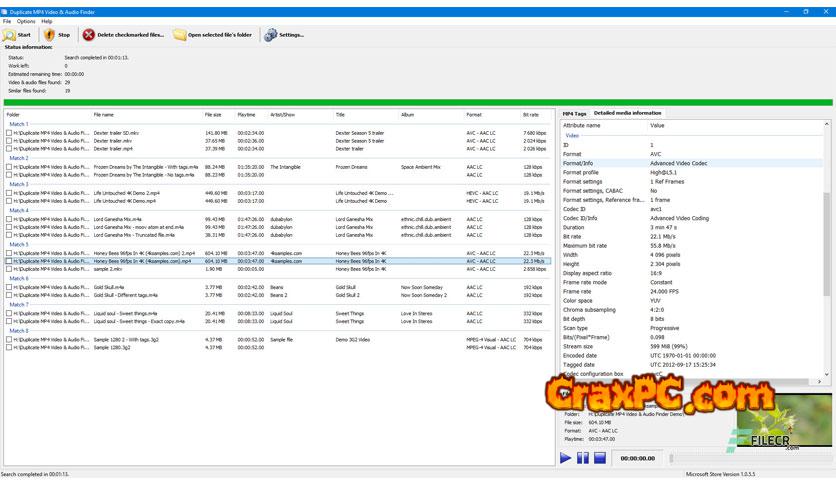The height and width of the screenshot is (484, 836).
Task: Click the media info scrollbar's down arrow
Action: 826,374
